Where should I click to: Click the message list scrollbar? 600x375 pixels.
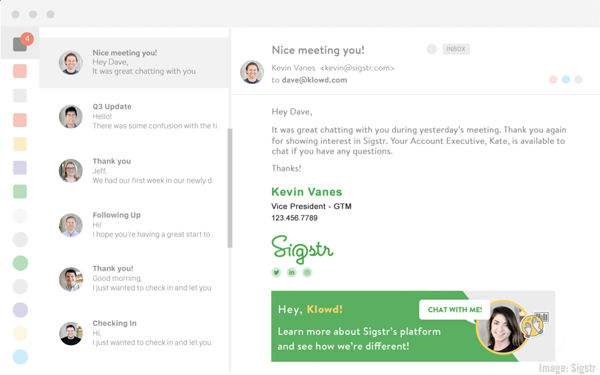tap(230, 188)
